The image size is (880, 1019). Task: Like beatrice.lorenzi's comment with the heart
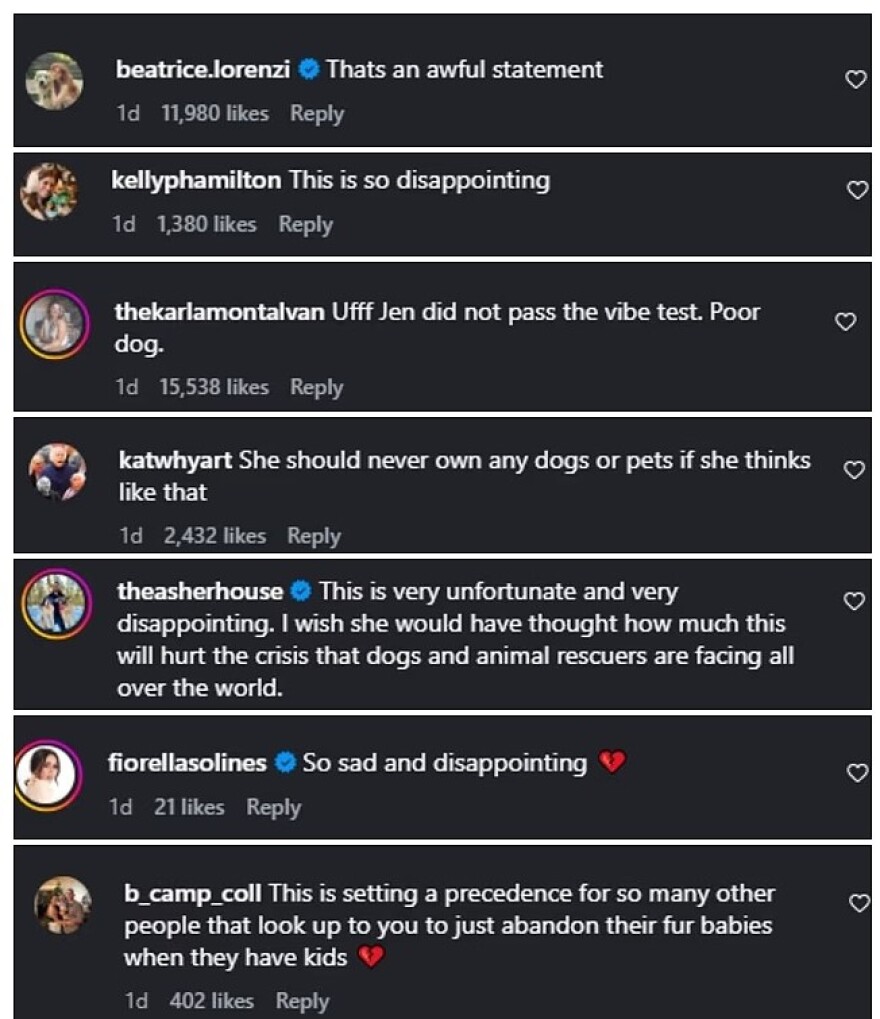856,80
